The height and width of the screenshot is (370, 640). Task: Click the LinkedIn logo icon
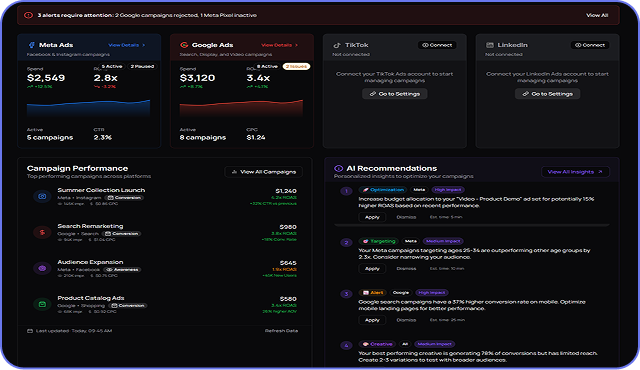pos(490,45)
